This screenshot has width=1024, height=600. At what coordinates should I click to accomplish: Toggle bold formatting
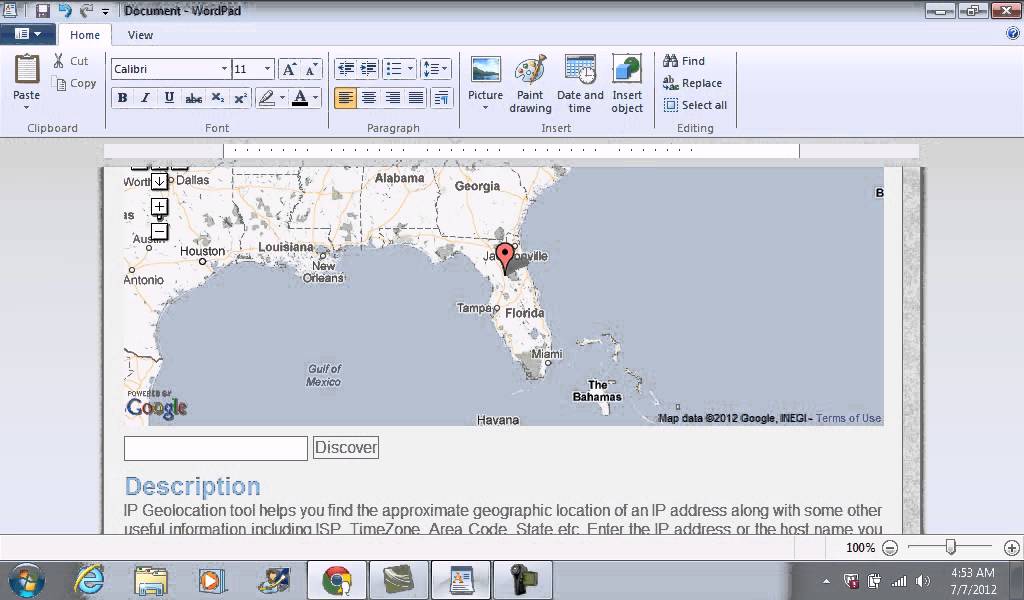tap(122, 98)
